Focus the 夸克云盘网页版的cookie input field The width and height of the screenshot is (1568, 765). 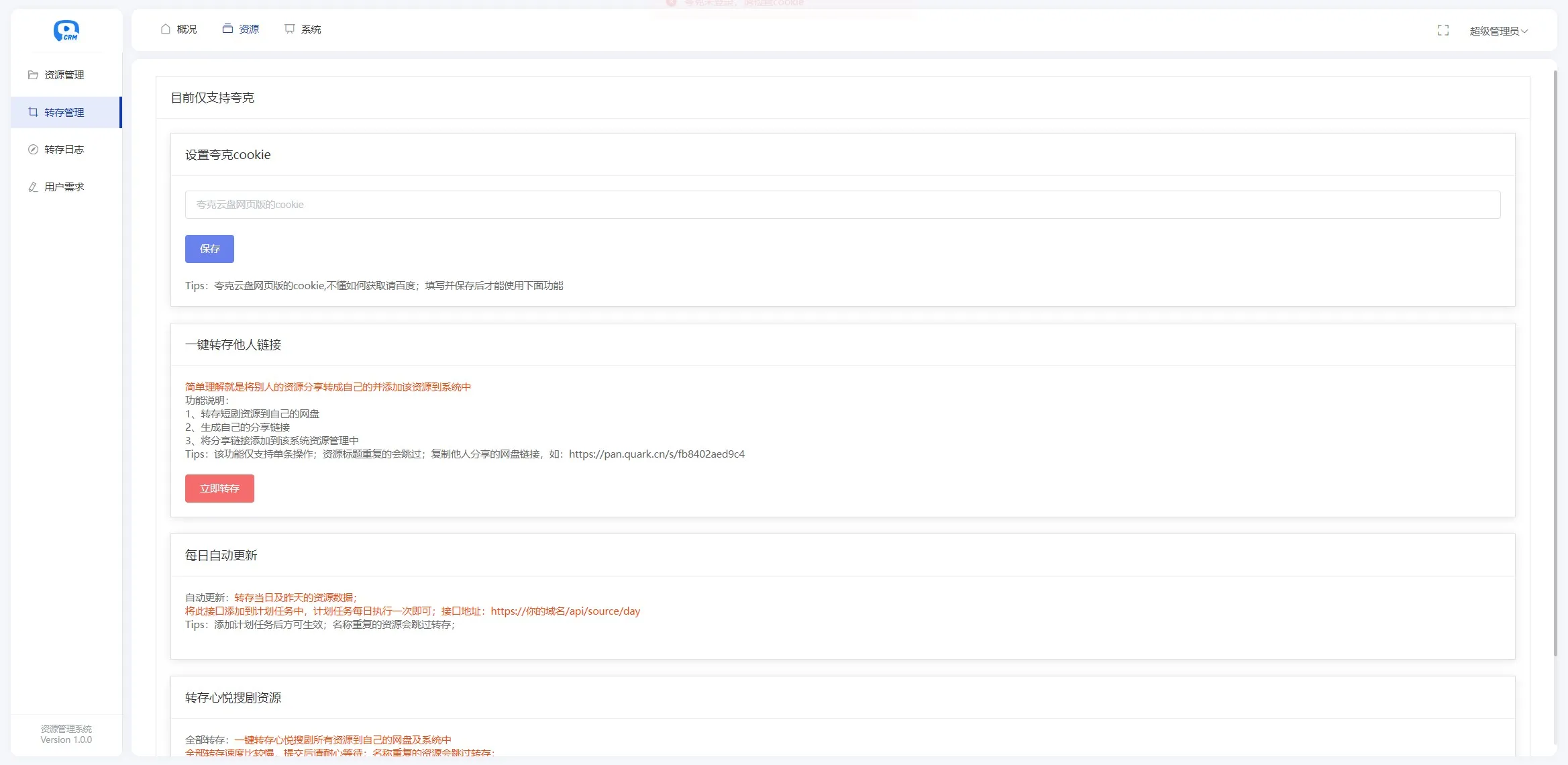(842, 205)
